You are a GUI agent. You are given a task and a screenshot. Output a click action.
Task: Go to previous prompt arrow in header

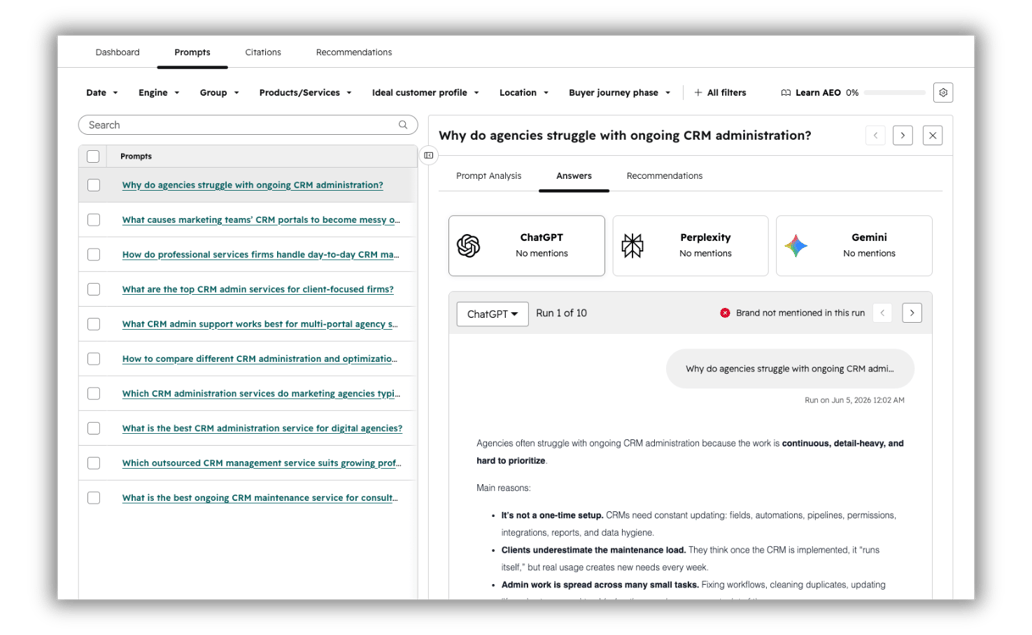[875, 136]
